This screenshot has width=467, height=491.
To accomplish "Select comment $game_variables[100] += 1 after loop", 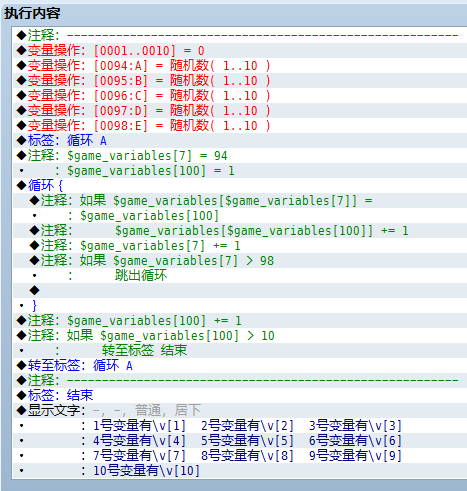I will pos(239,320).
